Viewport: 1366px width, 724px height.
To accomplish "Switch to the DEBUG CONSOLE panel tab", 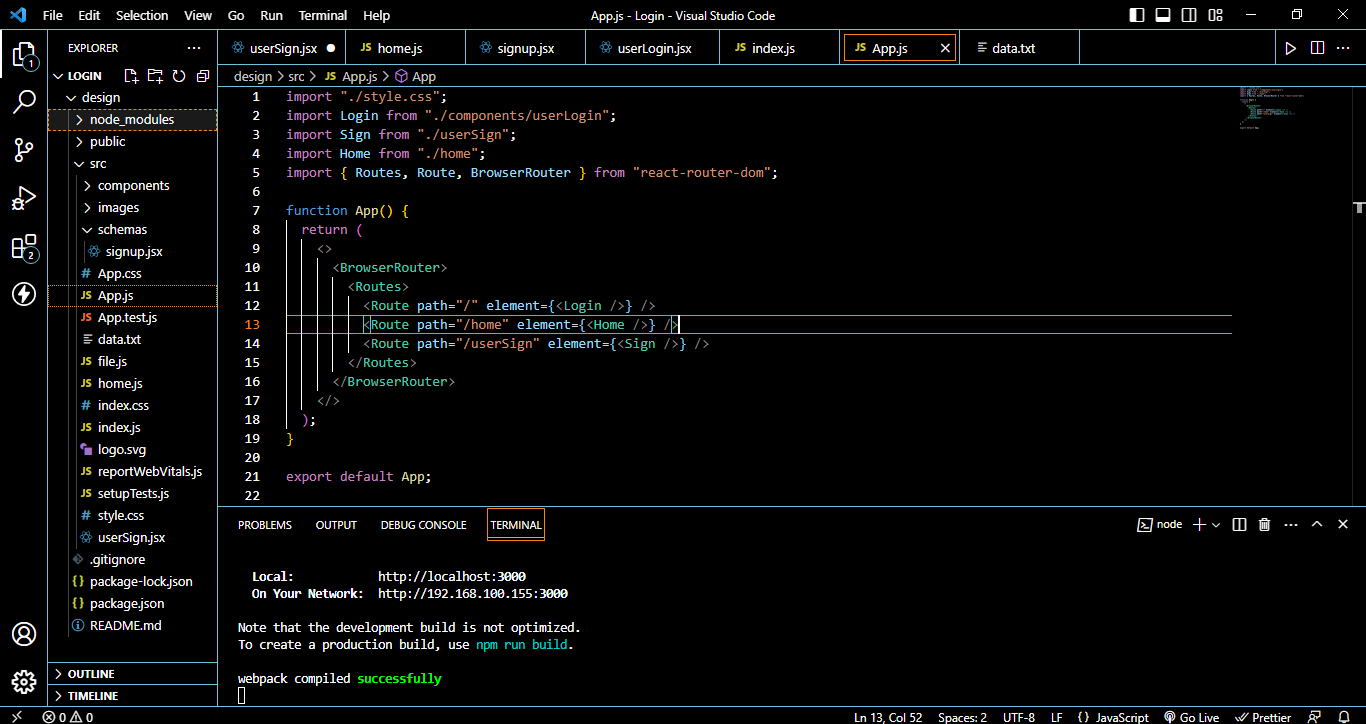I will [423, 524].
